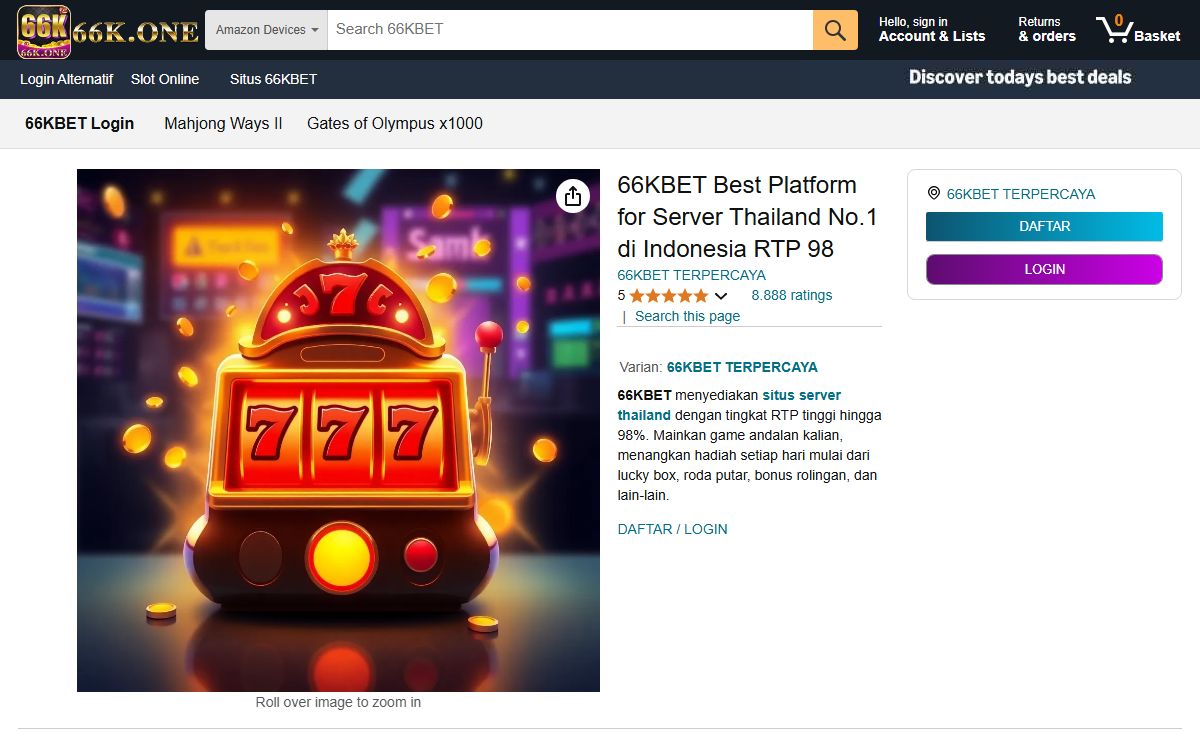The width and height of the screenshot is (1200, 740).
Task: Click DAFTAR / LOGIN text link
Action: pos(672,529)
